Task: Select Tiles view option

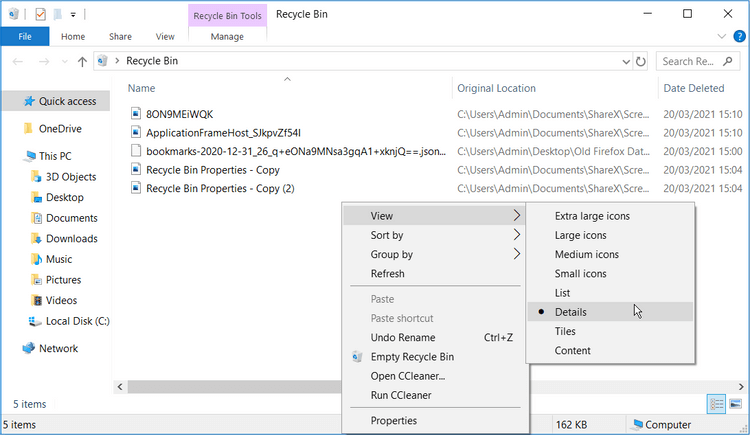Action: [x=610, y=331]
